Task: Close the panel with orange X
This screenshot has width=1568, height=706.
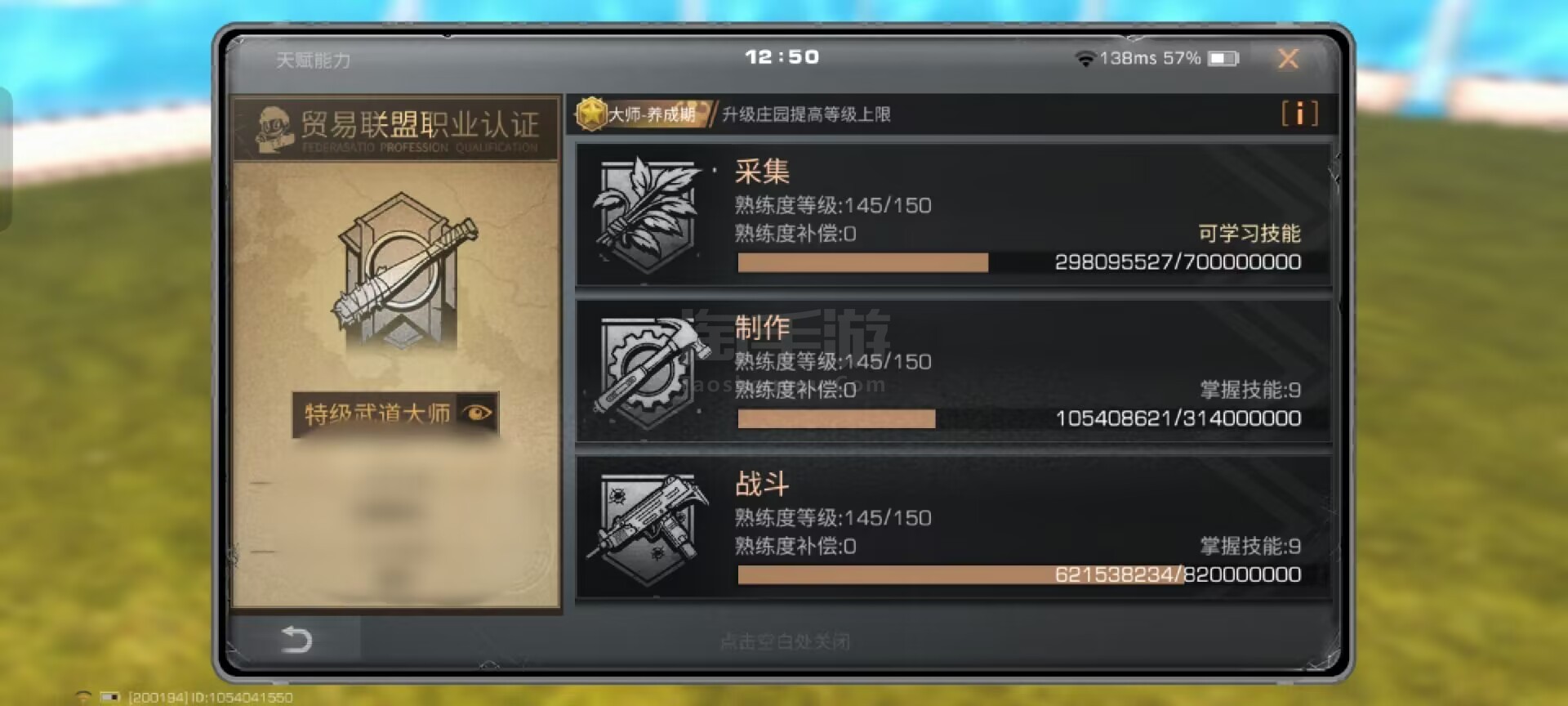Action: [x=1288, y=59]
